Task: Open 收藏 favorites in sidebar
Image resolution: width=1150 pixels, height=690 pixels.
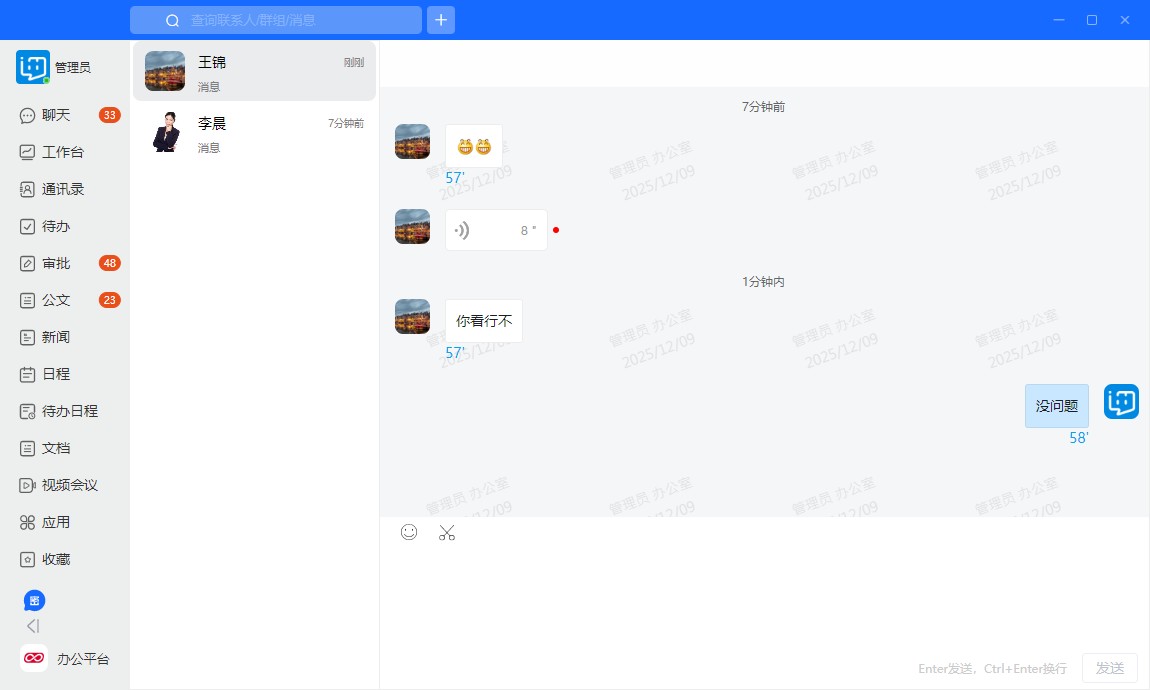Action: pyautogui.click(x=56, y=559)
